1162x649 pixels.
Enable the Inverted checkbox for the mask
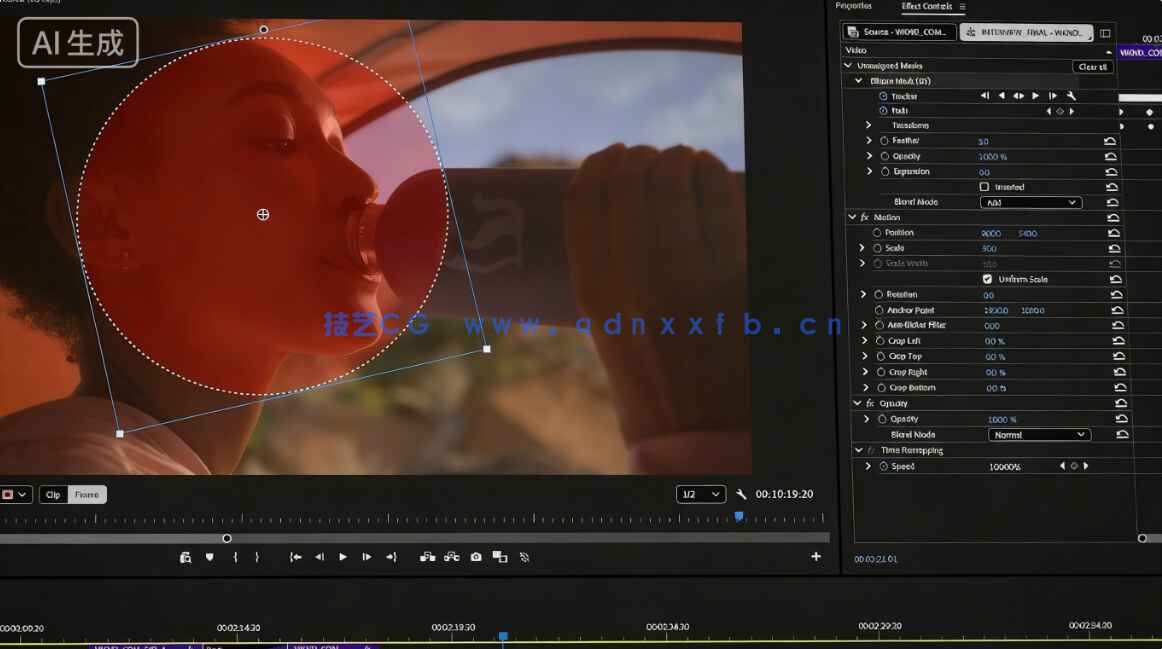[x=984, y=186]
